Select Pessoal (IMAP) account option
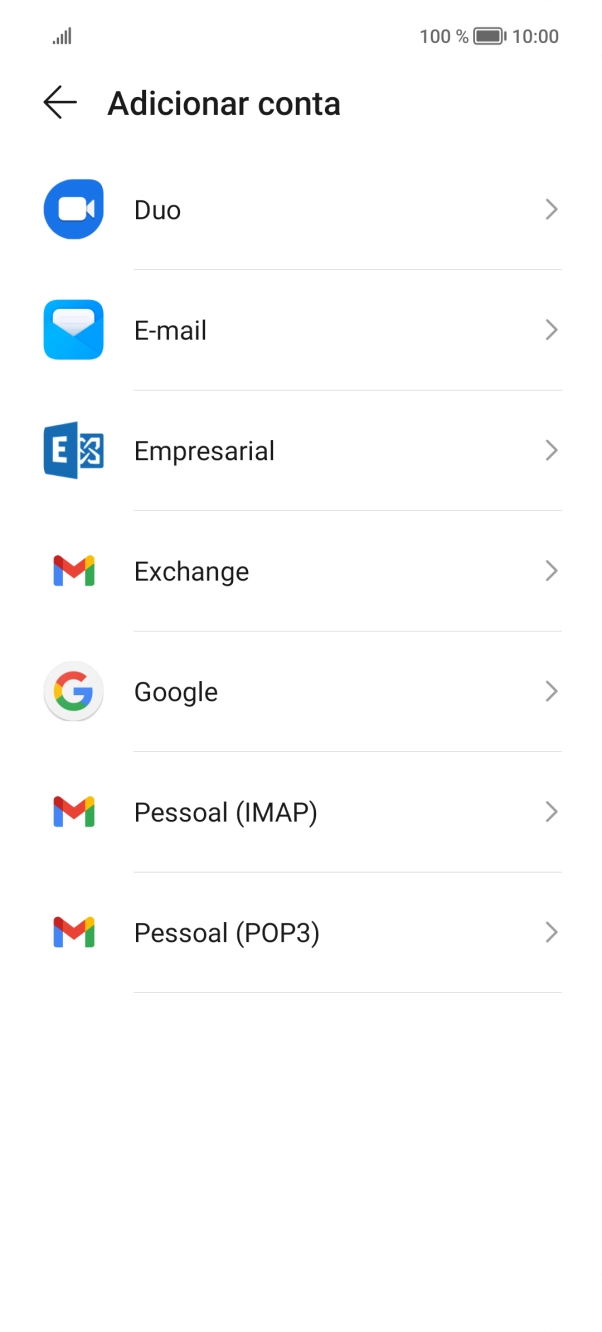The image size is (602, 1332). [224, 812]
